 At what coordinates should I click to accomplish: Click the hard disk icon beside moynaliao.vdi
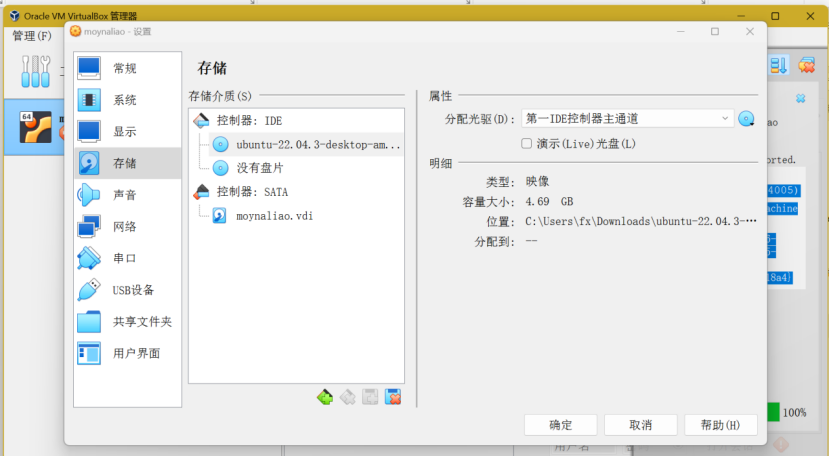point(220,216)
